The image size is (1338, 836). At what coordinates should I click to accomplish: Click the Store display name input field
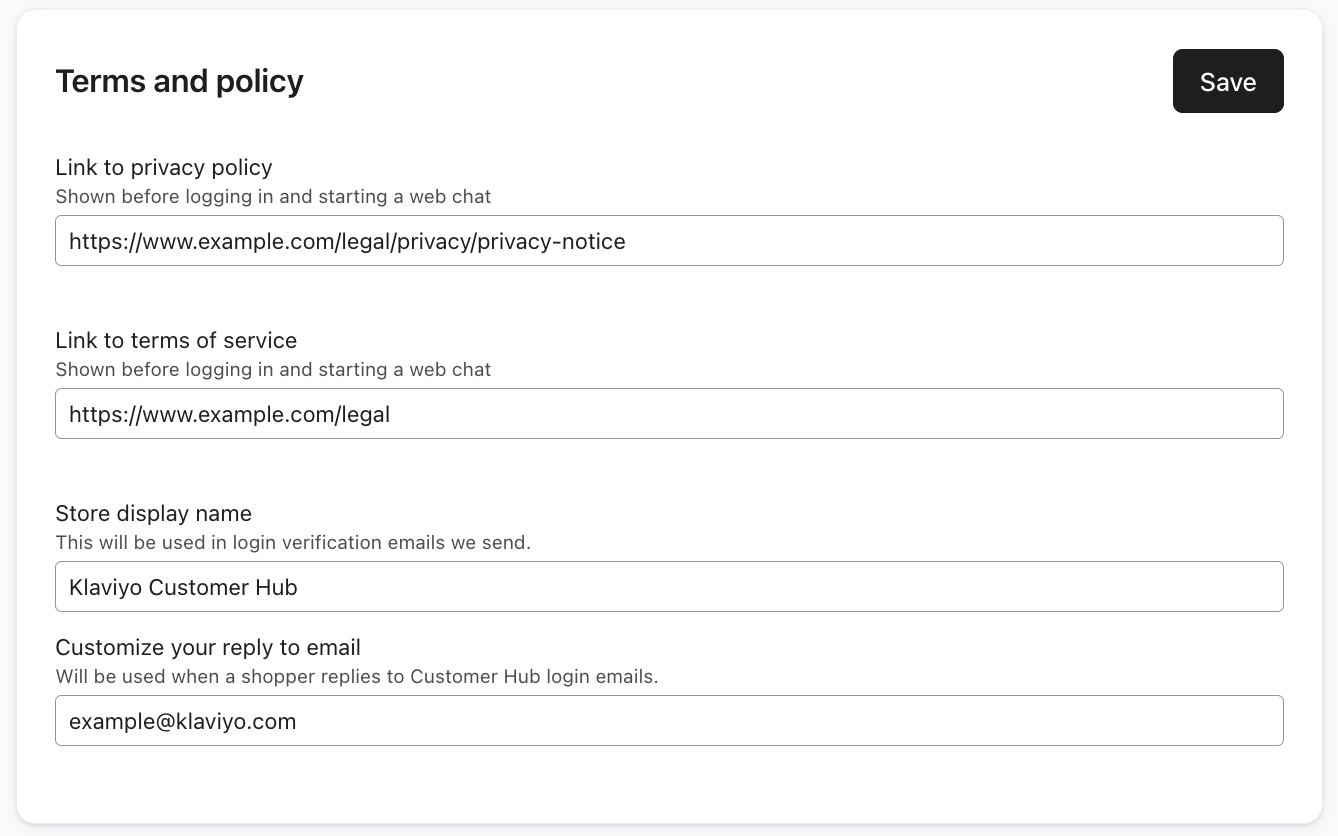(669, 586)
